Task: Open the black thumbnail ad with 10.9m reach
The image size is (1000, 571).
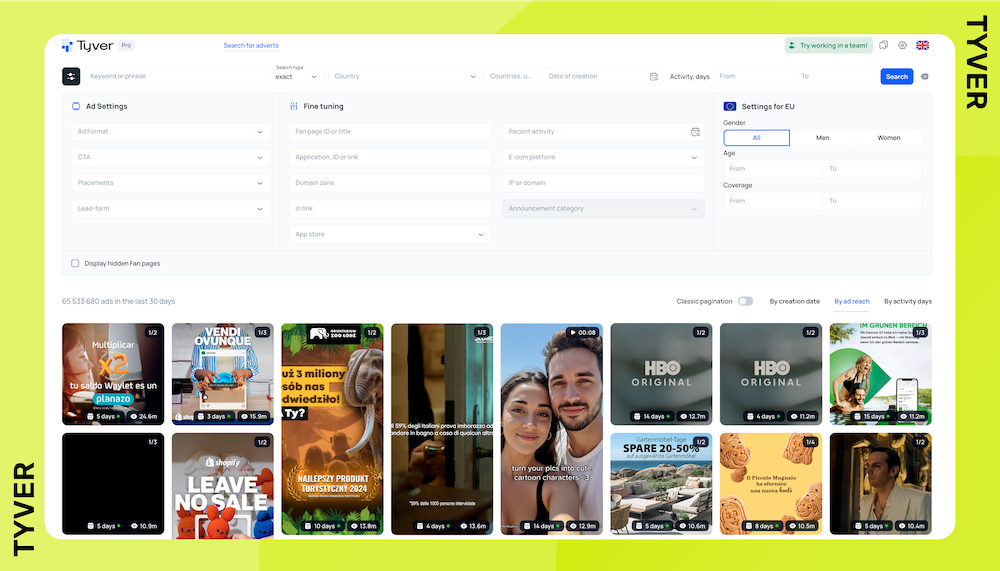Action: tap(113, 484)
